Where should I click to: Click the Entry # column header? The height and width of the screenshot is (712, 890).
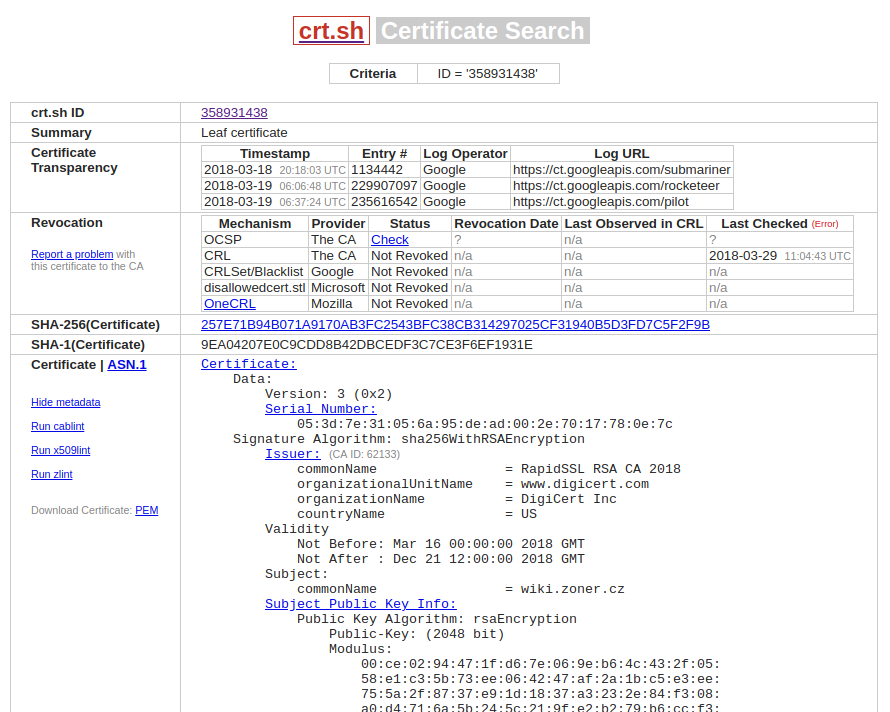(x=384, y=154)
